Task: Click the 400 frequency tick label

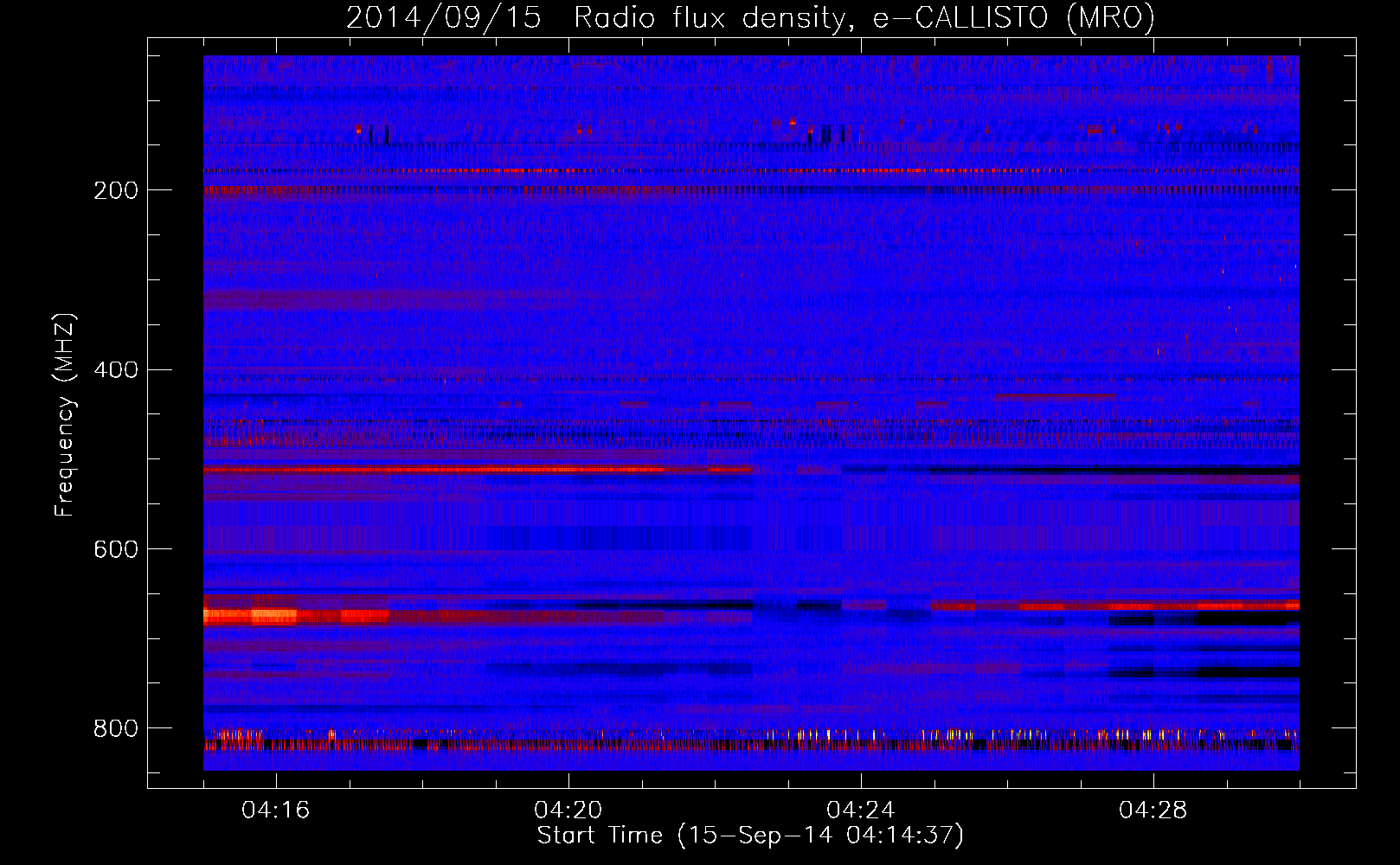Action: [116, 370]
